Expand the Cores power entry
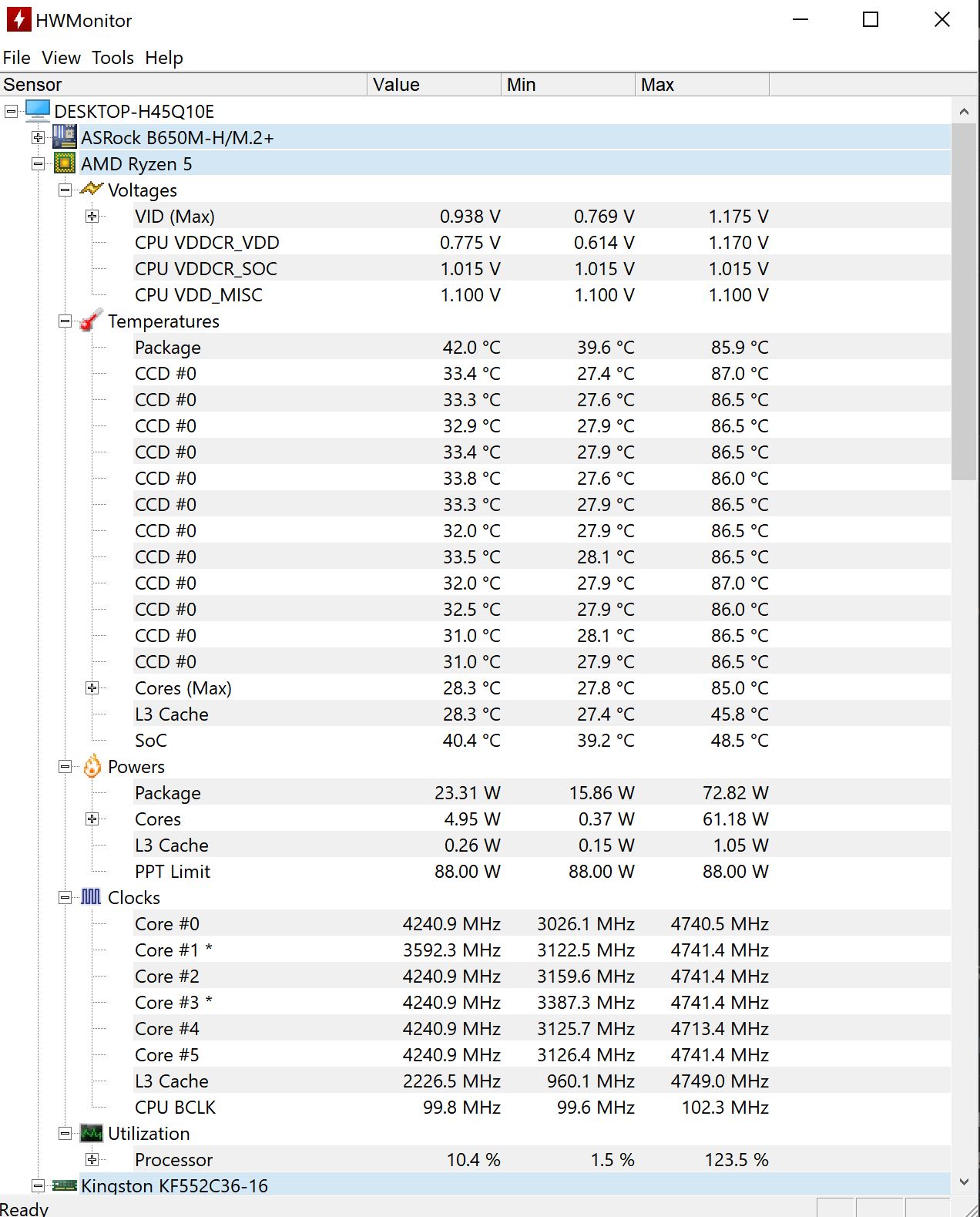The image size is (980, 1217). click(x=92, y=819)
